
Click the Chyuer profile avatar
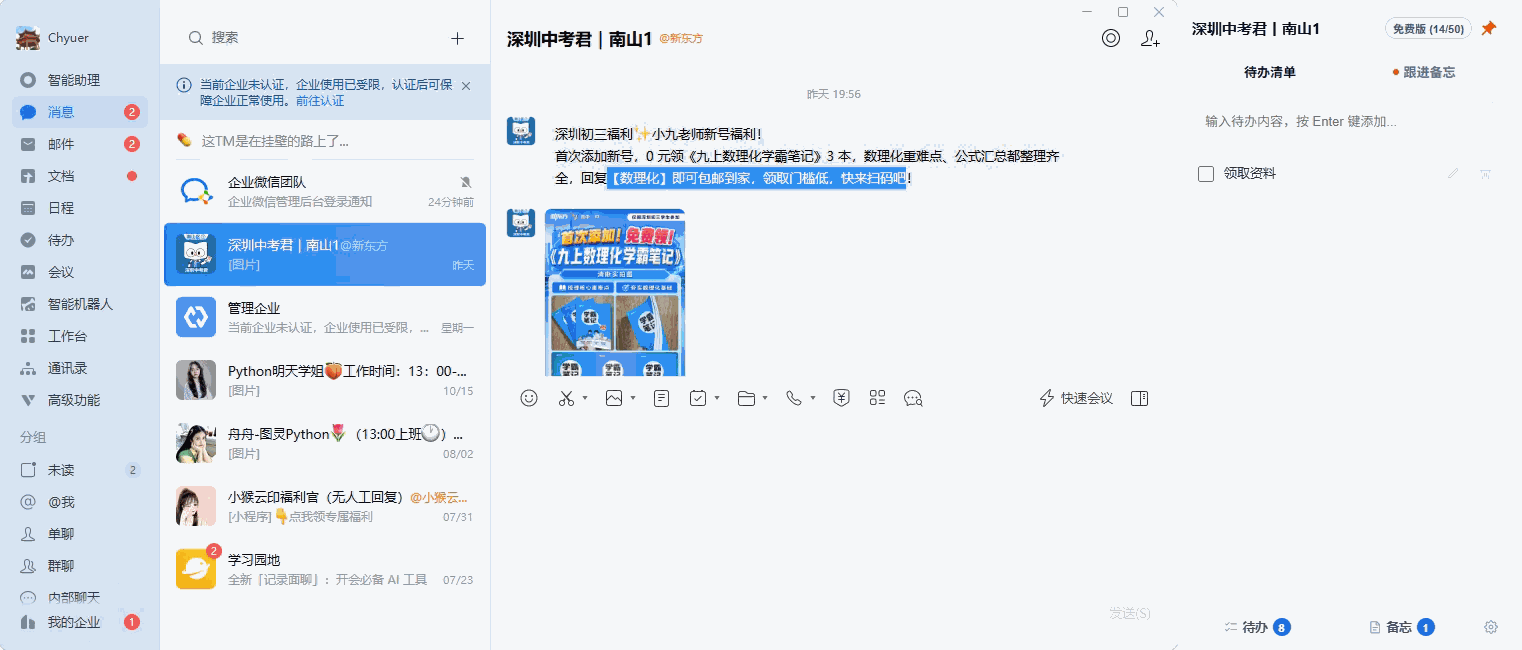click(27, 38)
